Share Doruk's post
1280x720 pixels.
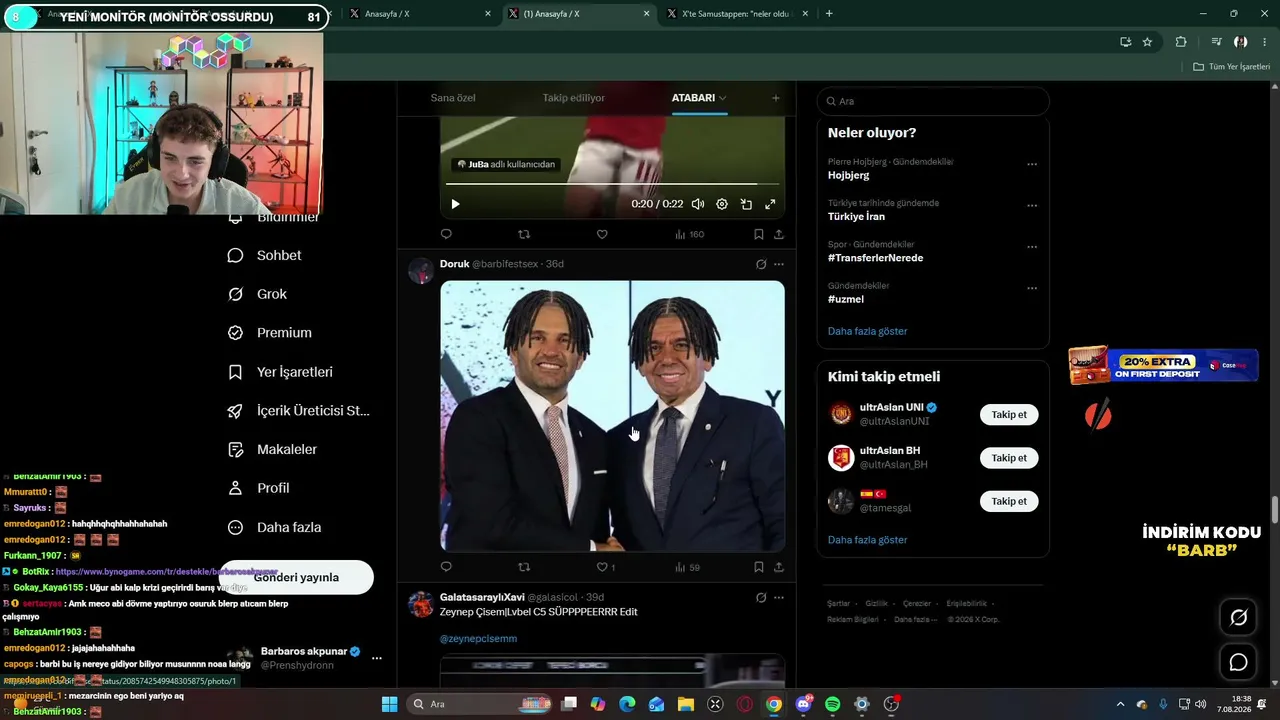point(779,567)
